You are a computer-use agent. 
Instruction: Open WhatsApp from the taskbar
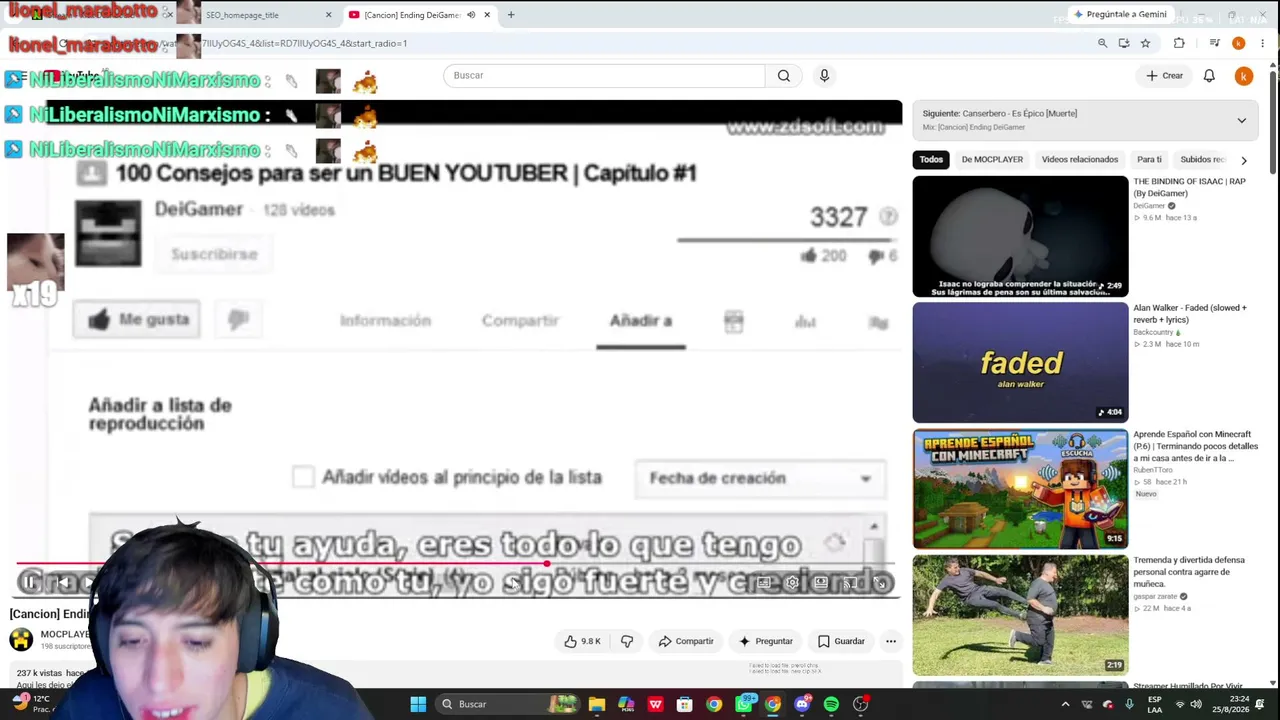743,704
